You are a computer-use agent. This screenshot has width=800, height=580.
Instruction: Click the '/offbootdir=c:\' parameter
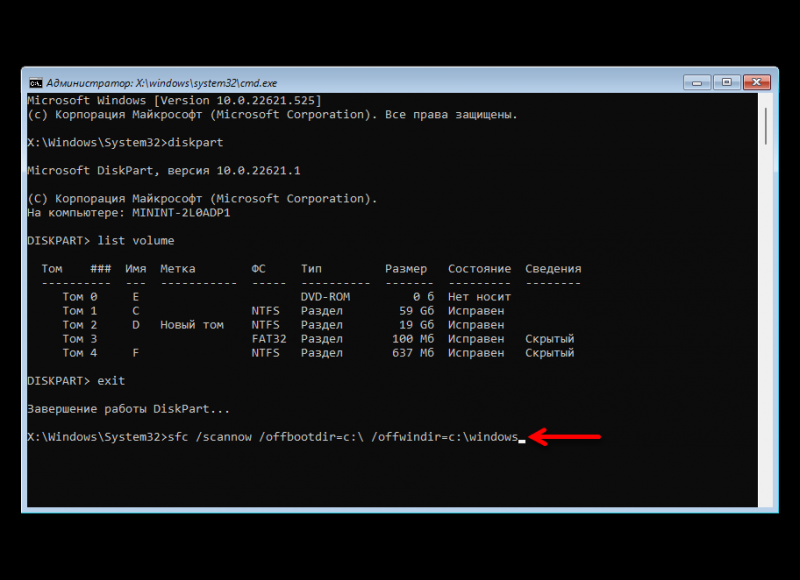[x=311, y=437]
